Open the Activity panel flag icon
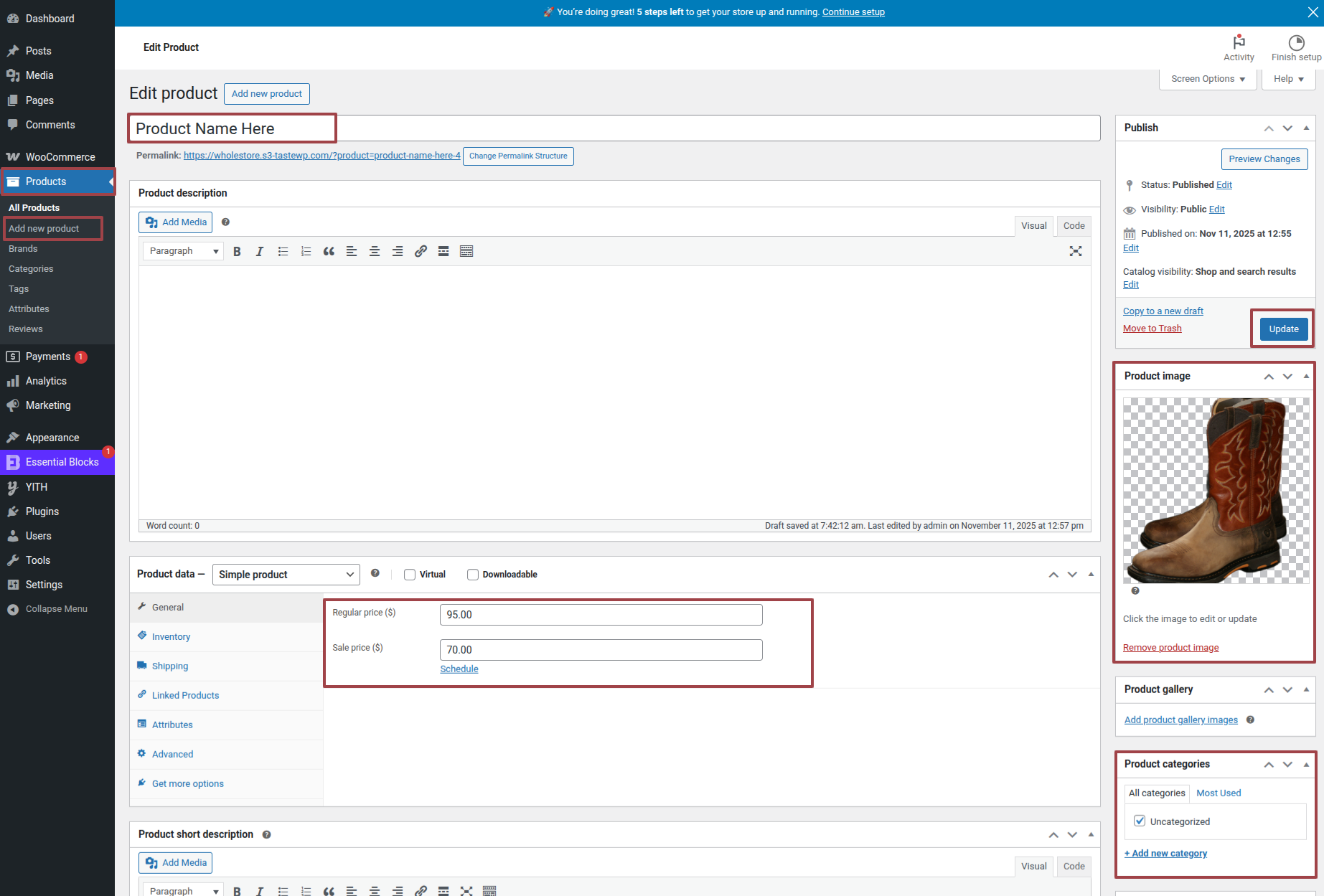Viewport: 1324px width, 896px height. 1239,42
